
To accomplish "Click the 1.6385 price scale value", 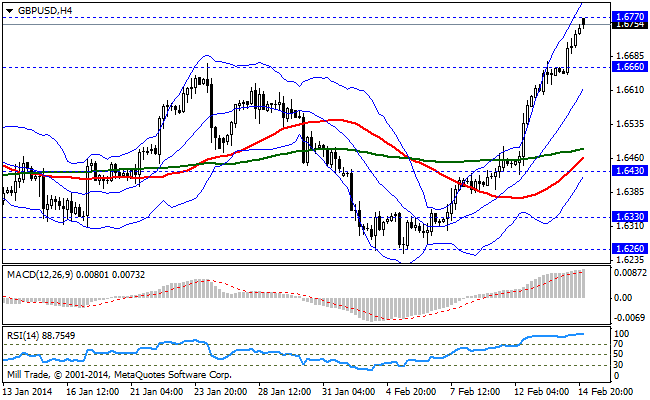I will point(630,192).
